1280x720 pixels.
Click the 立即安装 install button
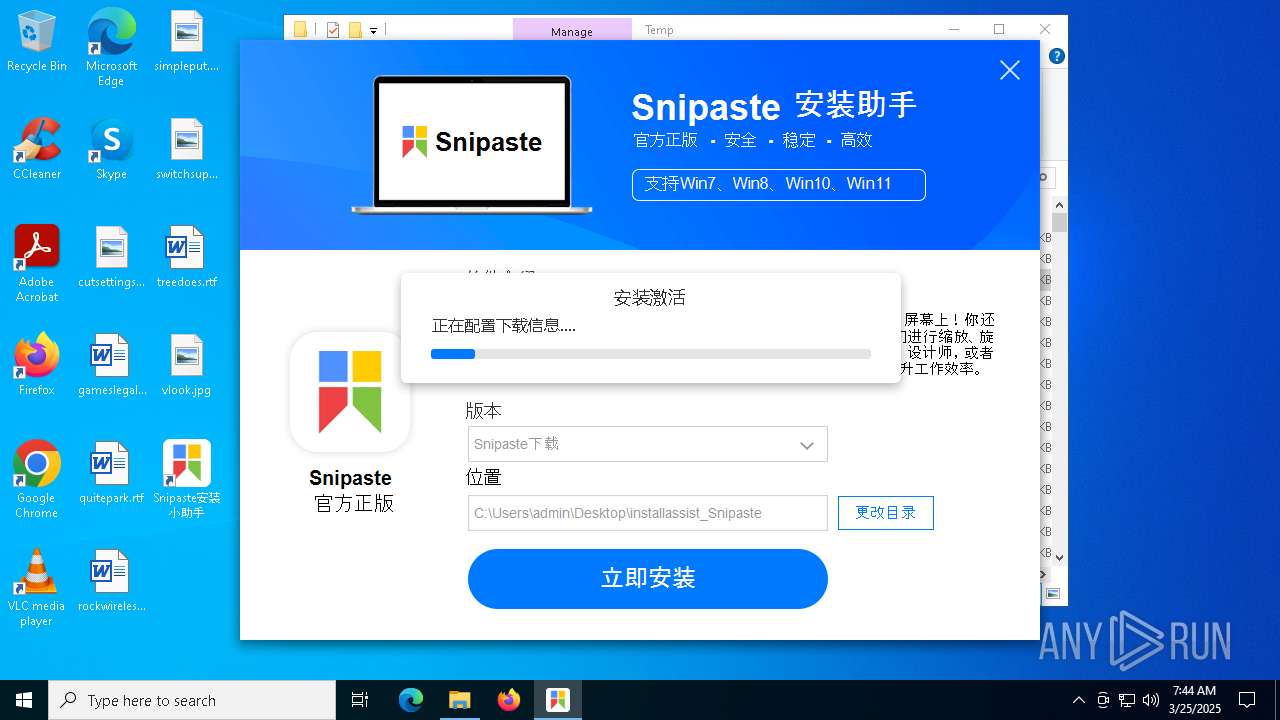tap(648, 578)
